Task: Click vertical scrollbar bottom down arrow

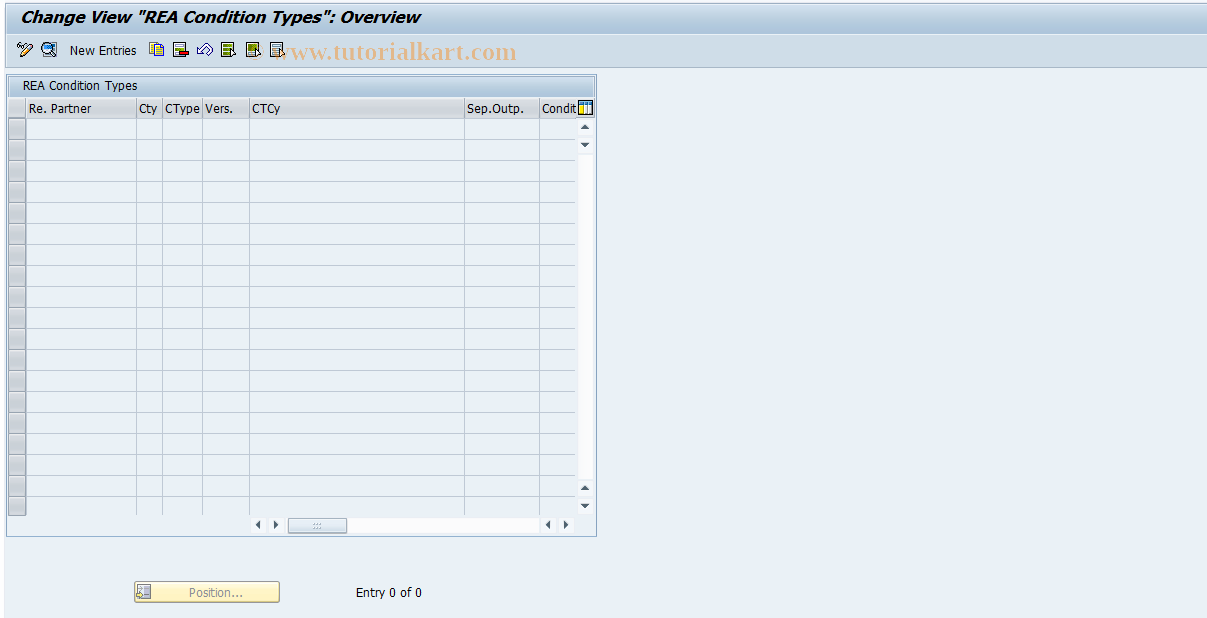Action: pyautogui.click(x=585, y=506)
